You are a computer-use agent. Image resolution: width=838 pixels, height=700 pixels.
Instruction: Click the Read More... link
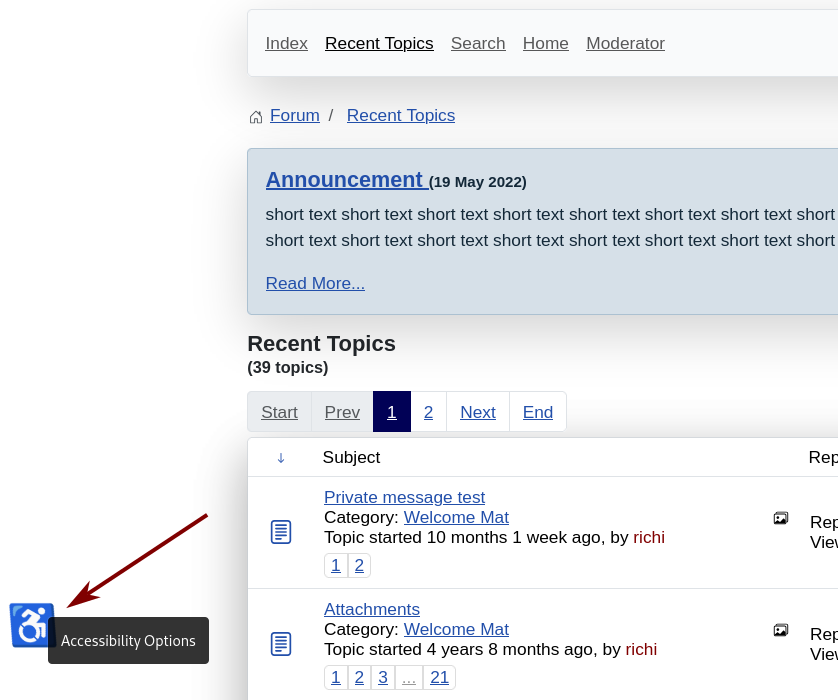point(315,283)
